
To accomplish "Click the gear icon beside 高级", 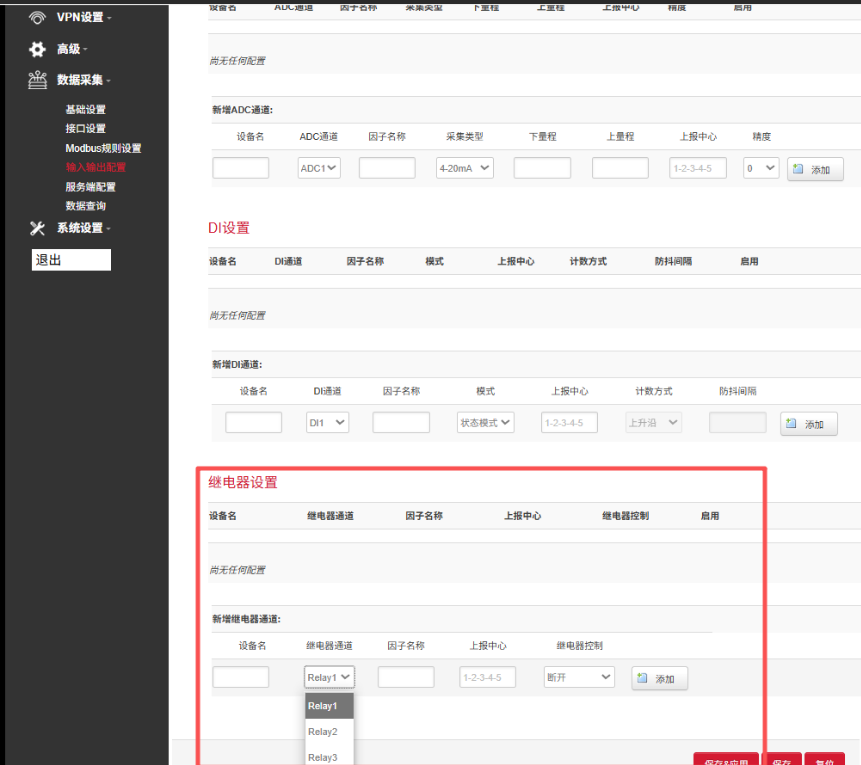I will pos(37,49).
